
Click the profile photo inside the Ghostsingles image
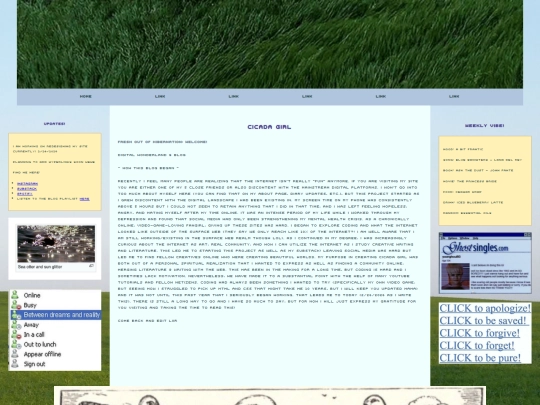[455, 276]
